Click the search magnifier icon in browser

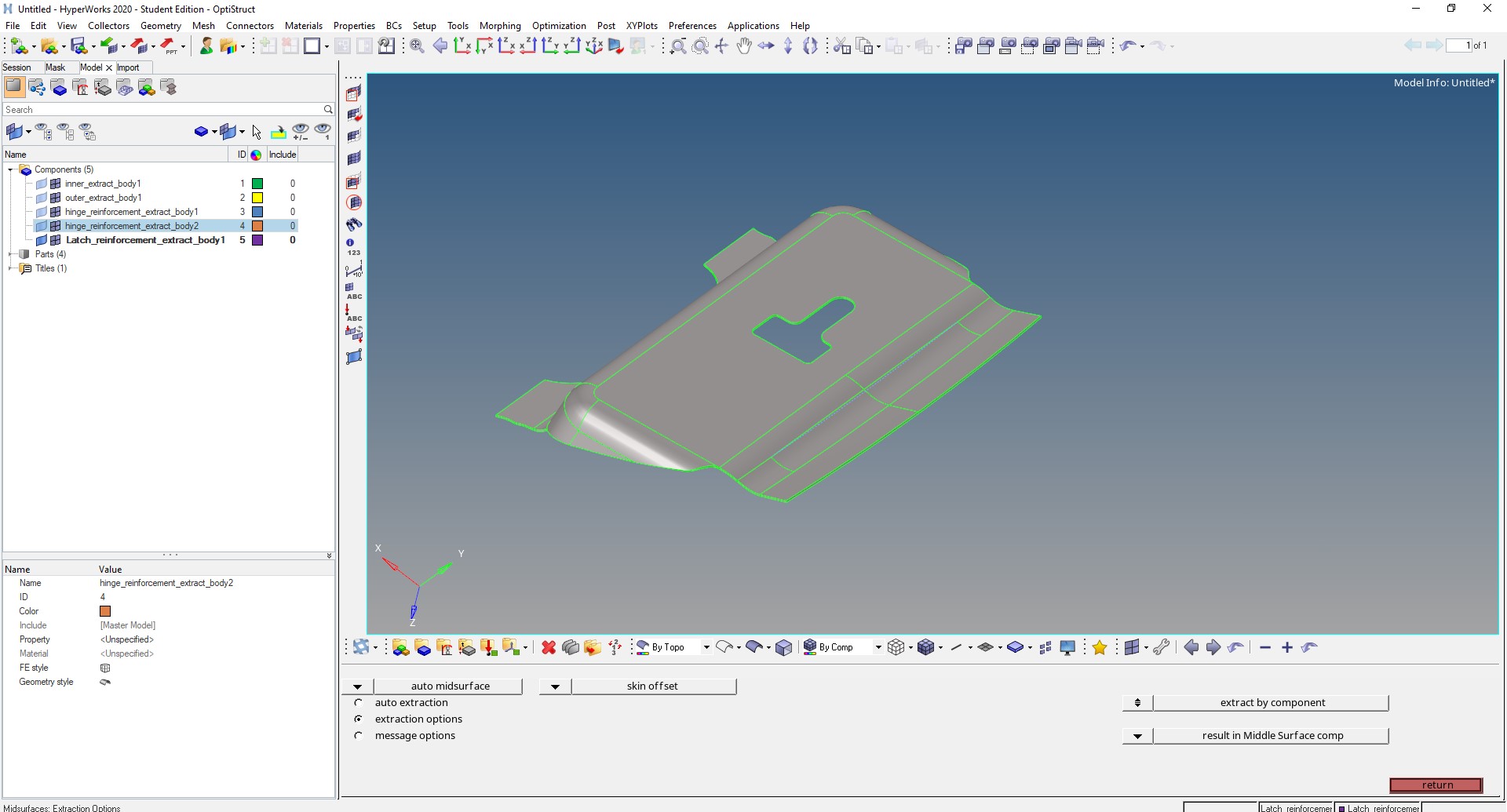[328, 110]
